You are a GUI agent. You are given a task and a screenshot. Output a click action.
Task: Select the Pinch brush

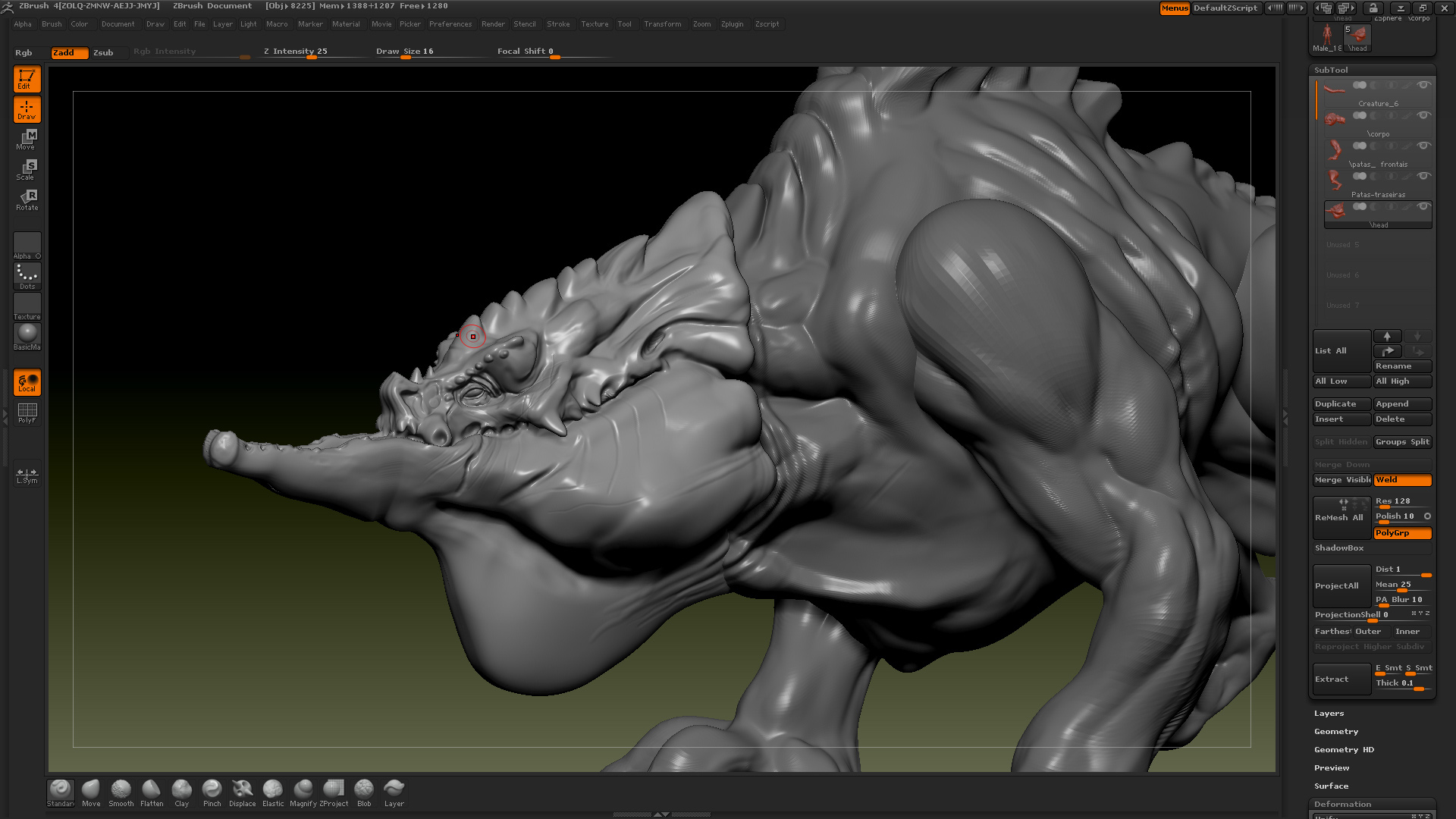[212, 792]
